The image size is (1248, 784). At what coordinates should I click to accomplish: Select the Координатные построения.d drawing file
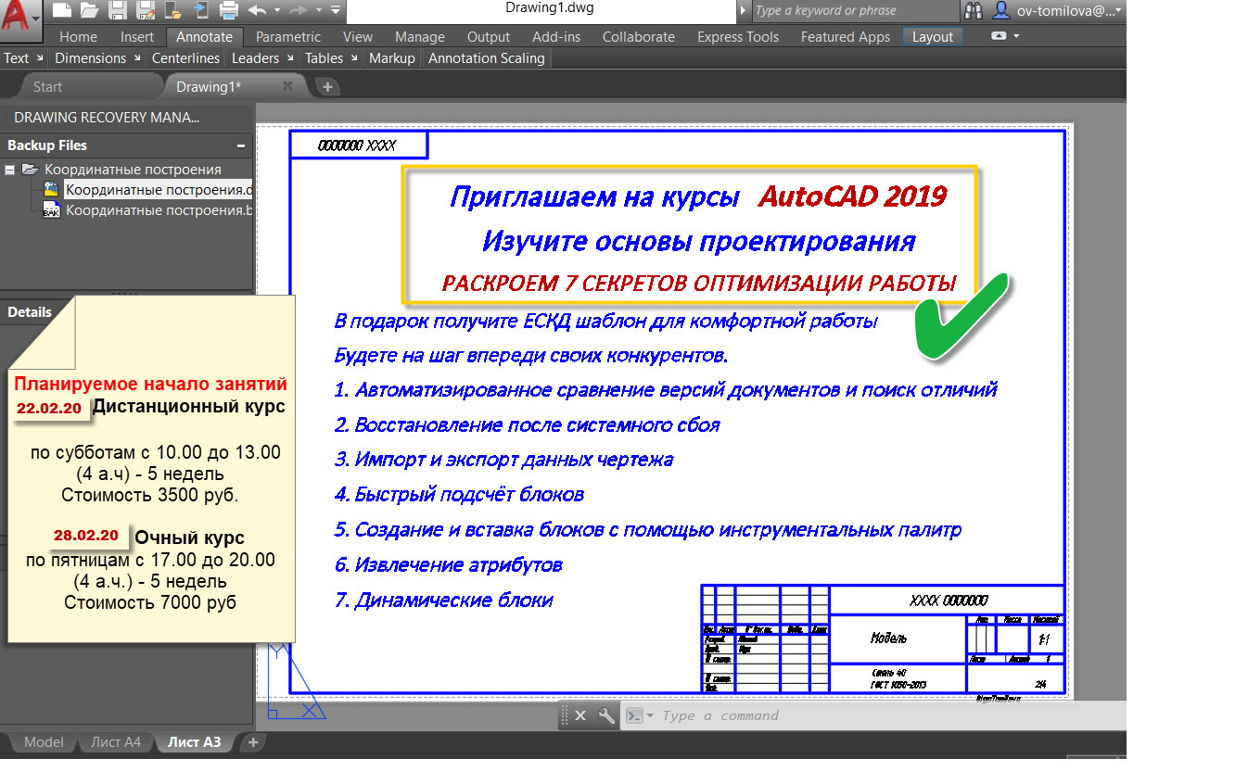coord(159,189)
